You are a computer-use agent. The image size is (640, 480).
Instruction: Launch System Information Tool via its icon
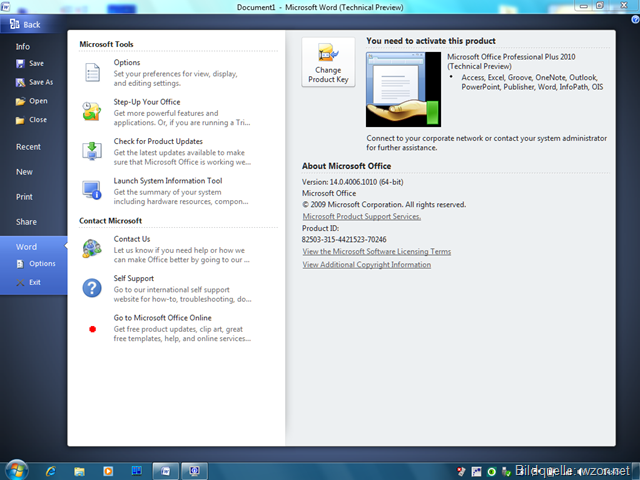[92, 189]
